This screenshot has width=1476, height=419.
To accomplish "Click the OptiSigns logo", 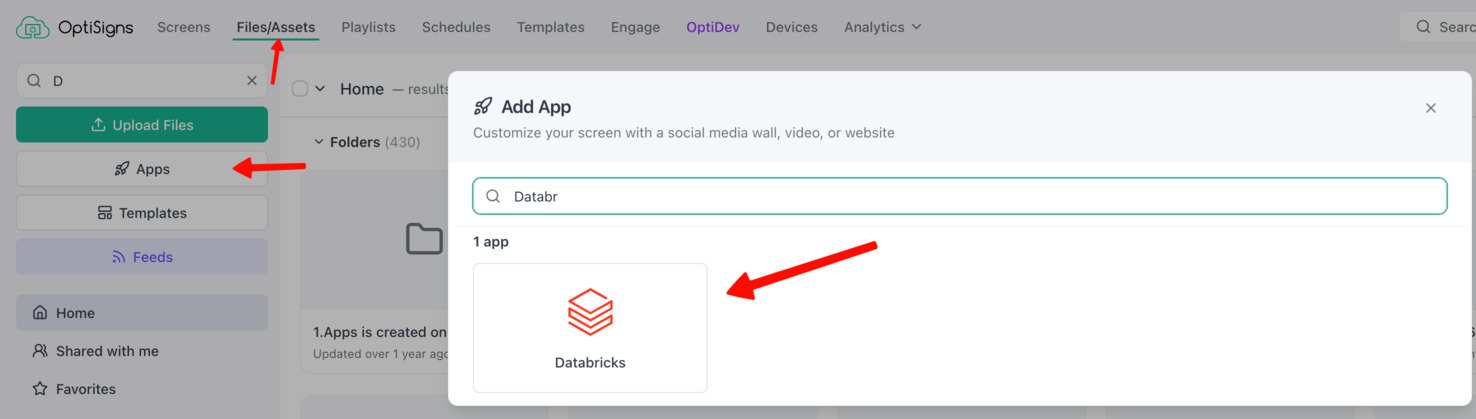I will pyautogui.click(x=75, y=27).
